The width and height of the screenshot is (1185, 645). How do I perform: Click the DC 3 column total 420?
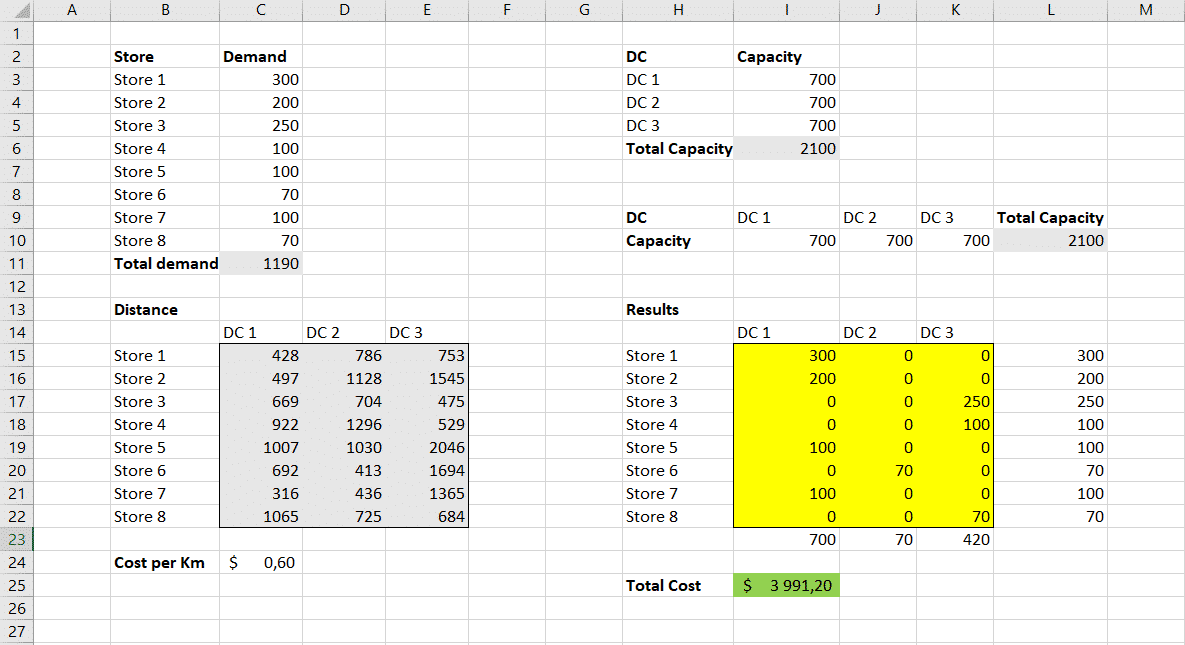(955, 540)
